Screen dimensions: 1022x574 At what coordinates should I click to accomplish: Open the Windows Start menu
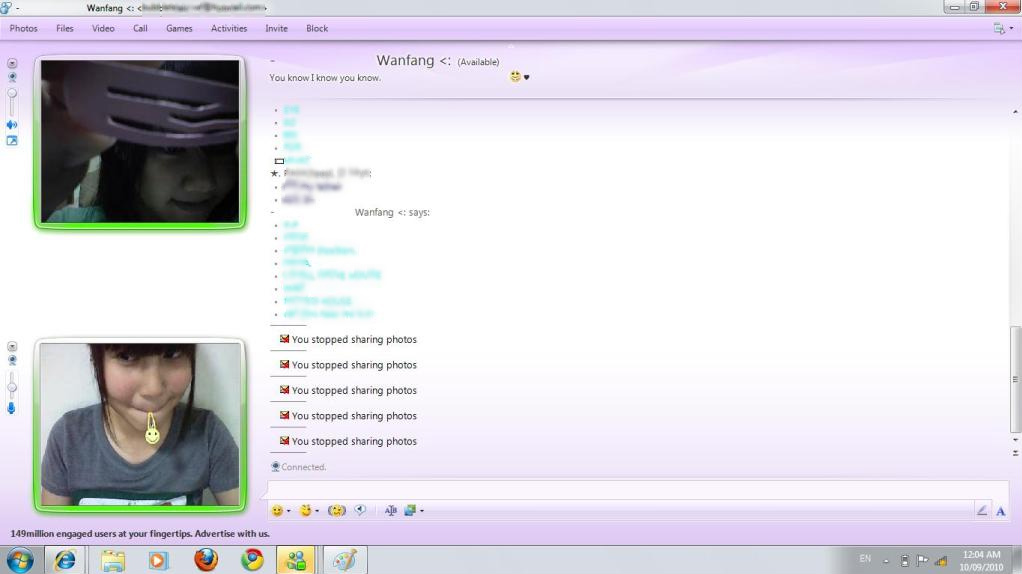20,560
